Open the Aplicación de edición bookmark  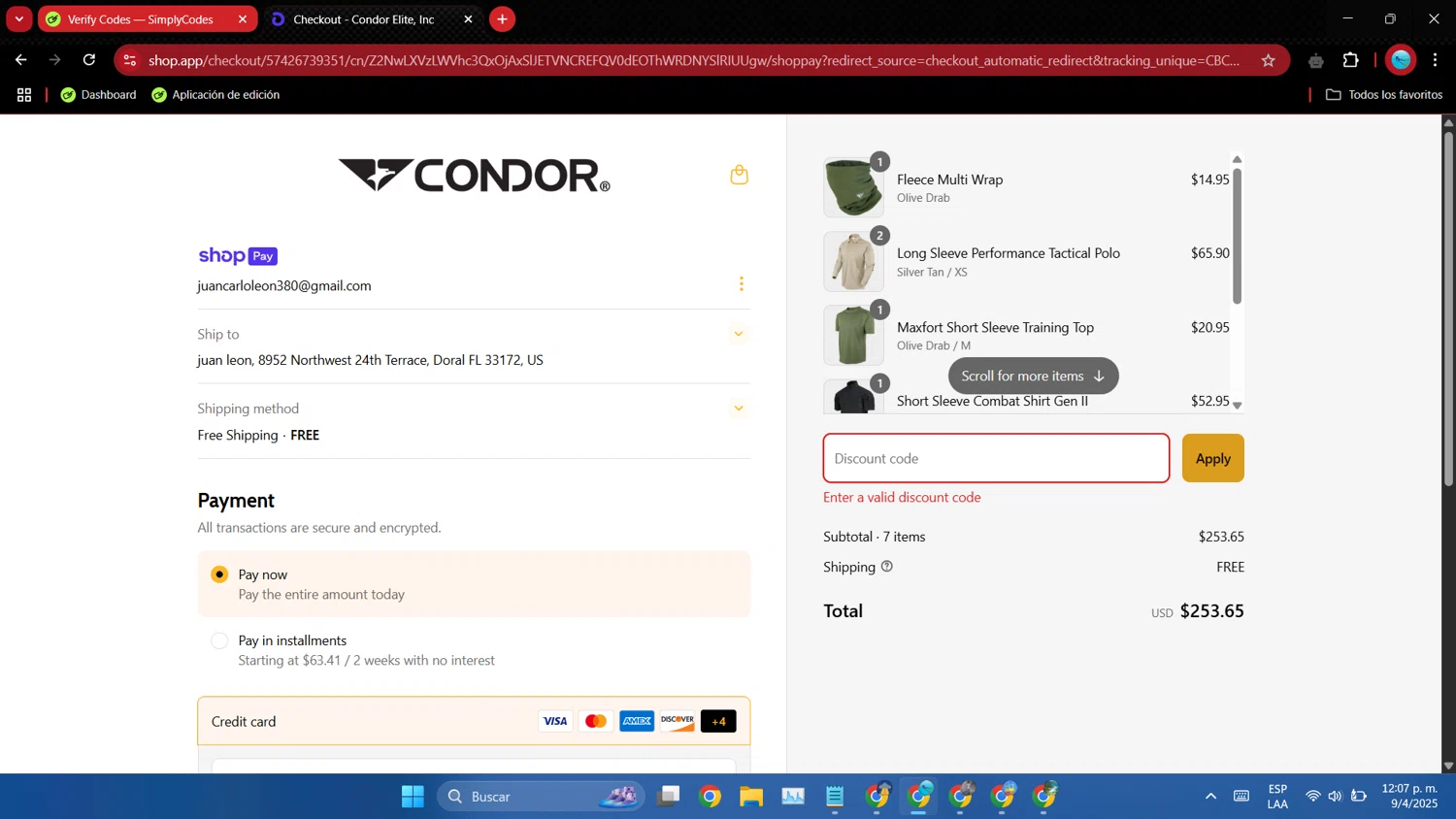coord(215,95)
